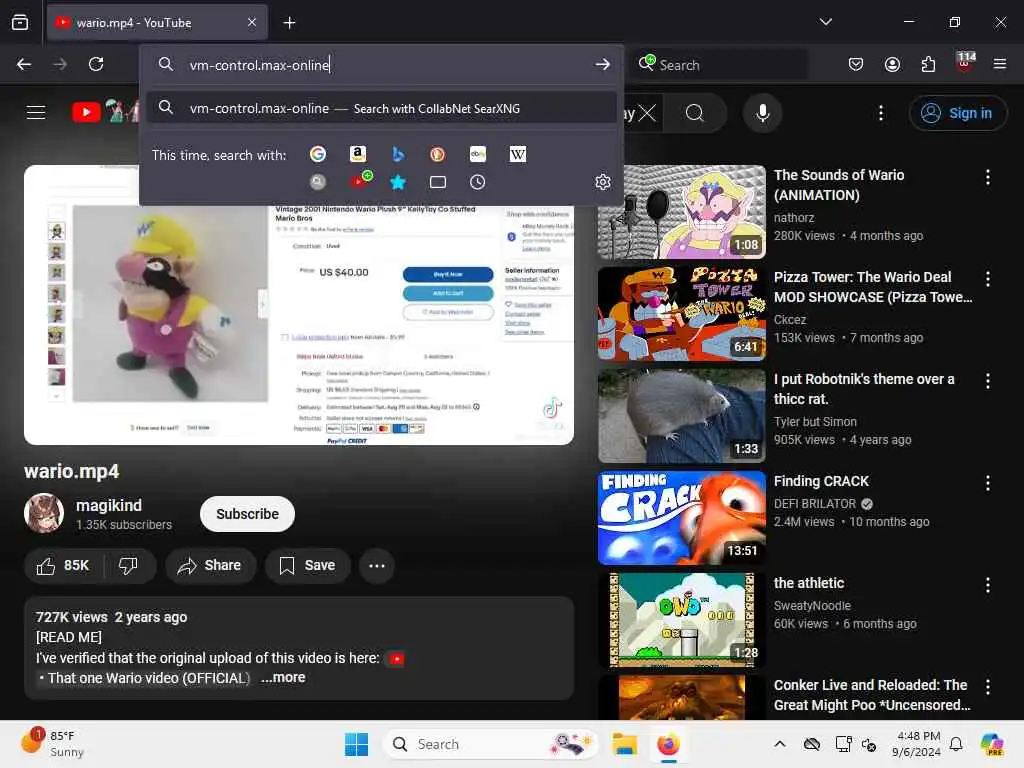Open Windows Start menu
The width and height of the screenshot is (1024, 768).
coord(357,744)
